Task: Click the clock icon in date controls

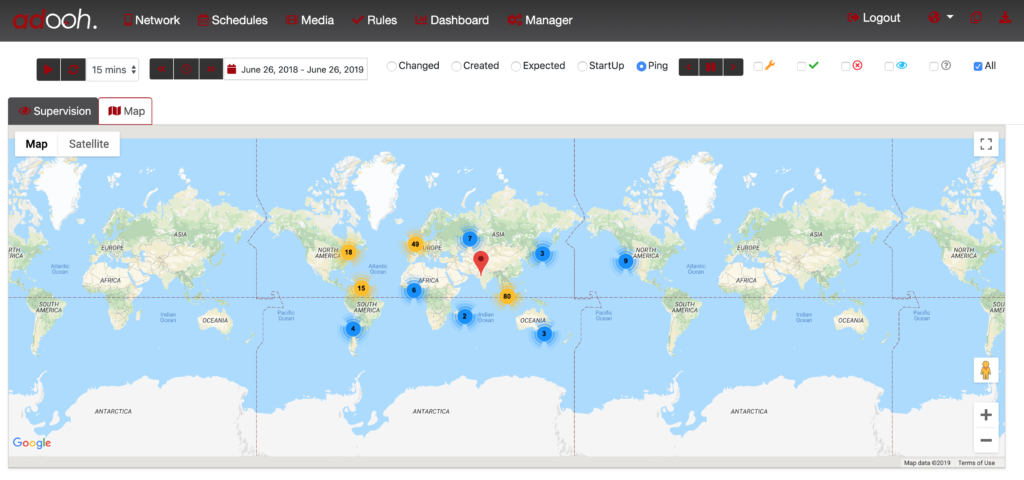Action: 186,69
